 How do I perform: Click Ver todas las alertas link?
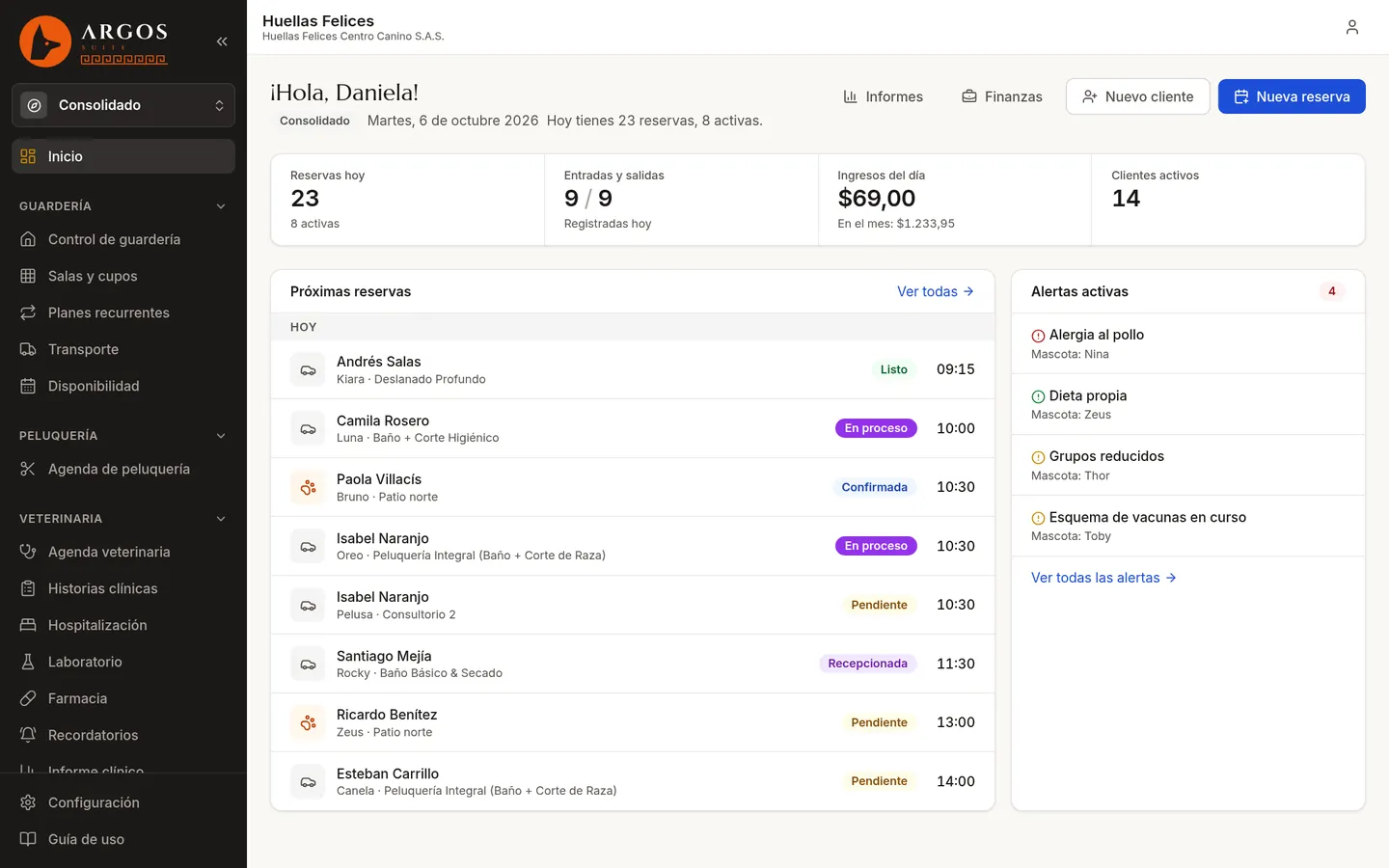pyautogui.click(x=1103, y=578)
